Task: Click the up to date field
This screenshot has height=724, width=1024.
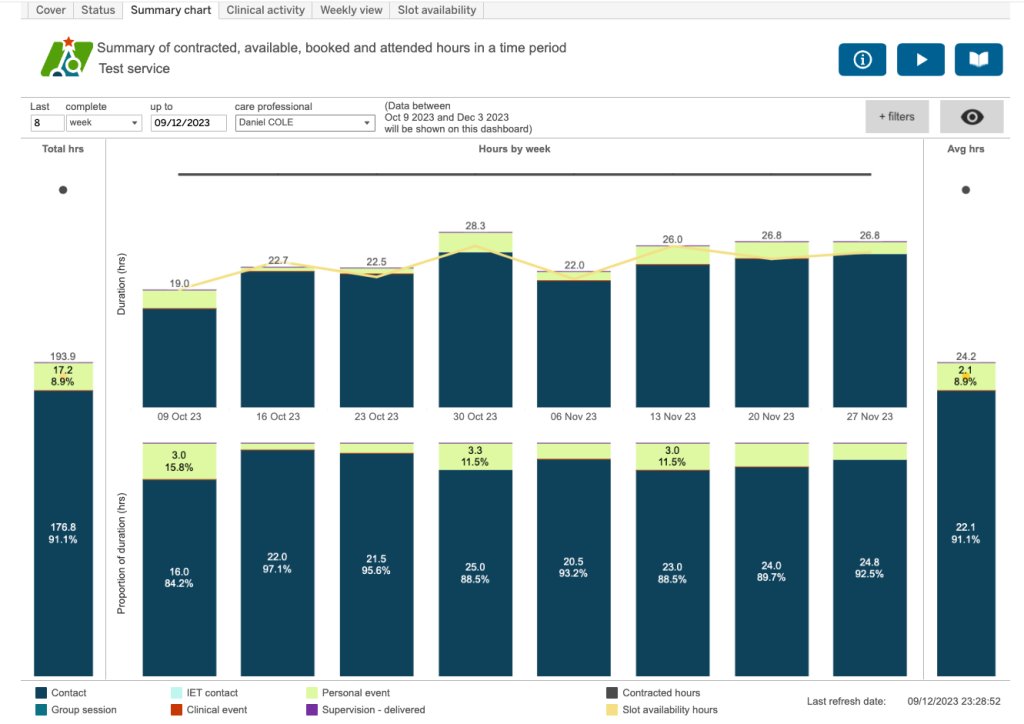Action: point(188,123)
